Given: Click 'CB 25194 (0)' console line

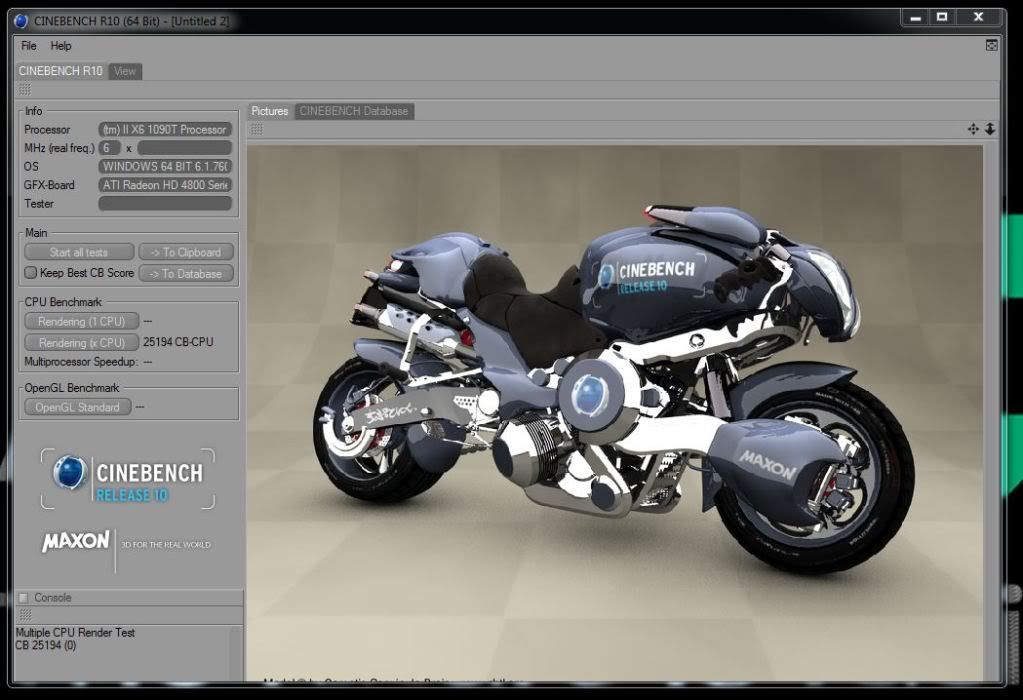Looking at the screenshot, I should tap(46, 646).
